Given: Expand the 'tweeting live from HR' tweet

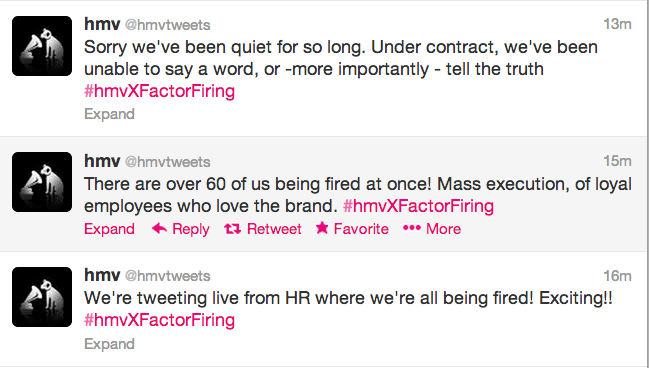Looking at the screenshot, I should pos(109,344).
